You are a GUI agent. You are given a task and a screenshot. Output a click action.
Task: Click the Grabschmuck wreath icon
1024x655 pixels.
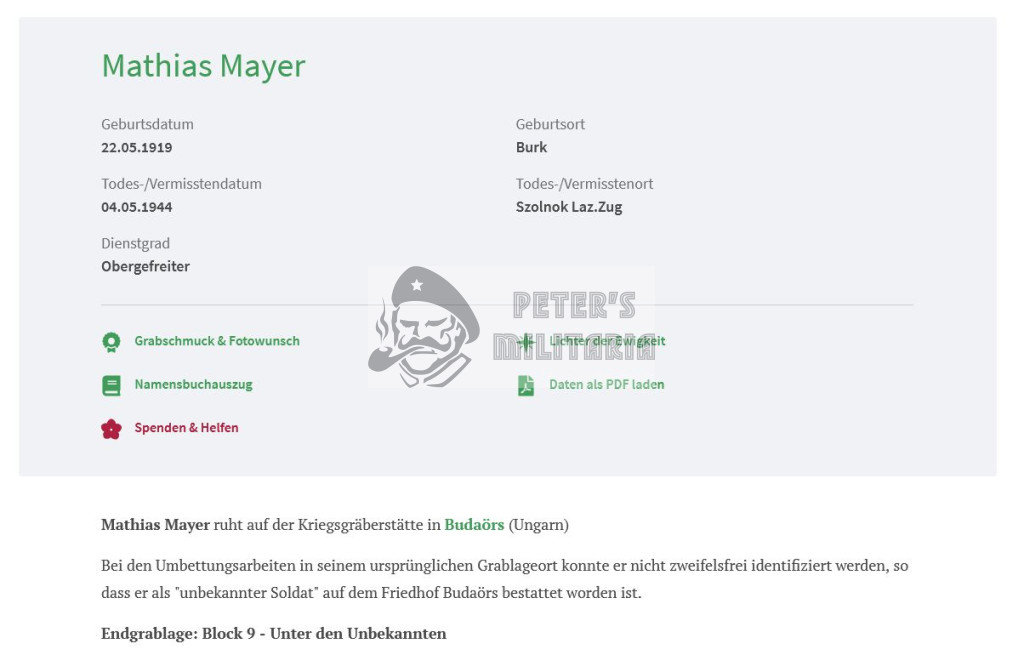112,342
